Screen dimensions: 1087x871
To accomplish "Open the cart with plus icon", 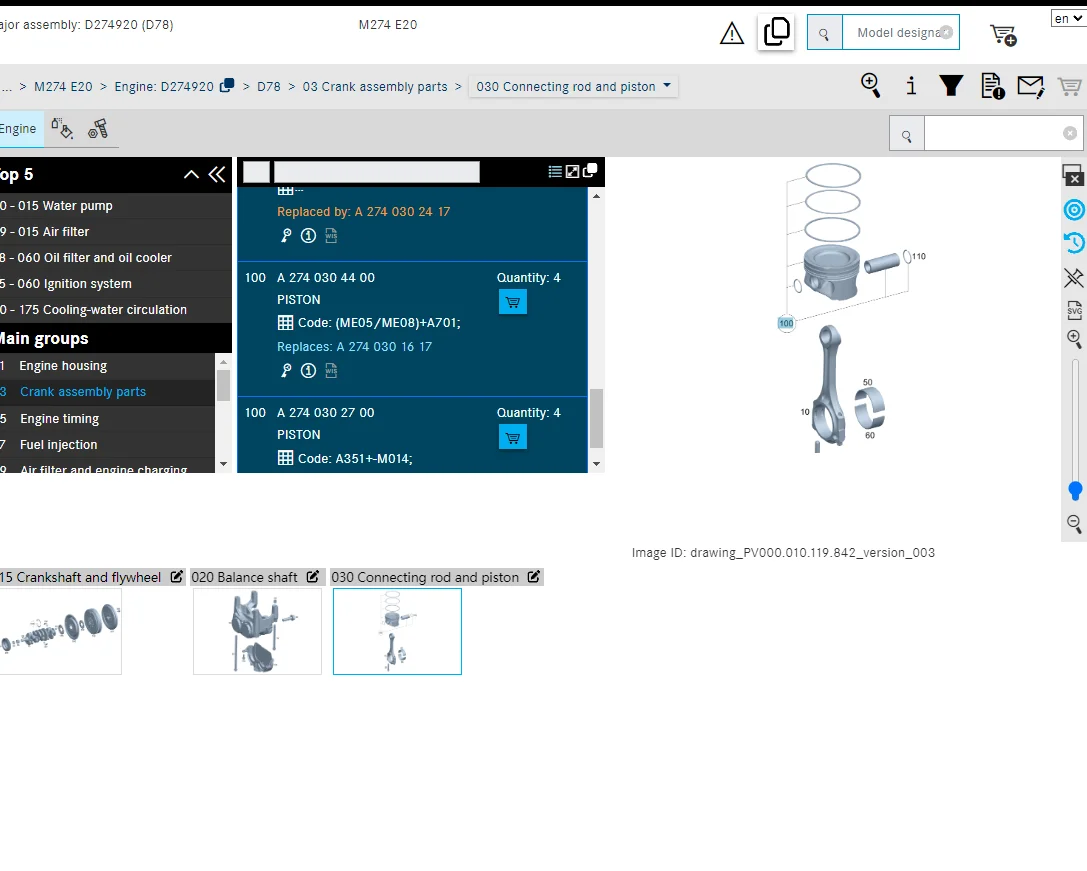I will point(1003,35).
